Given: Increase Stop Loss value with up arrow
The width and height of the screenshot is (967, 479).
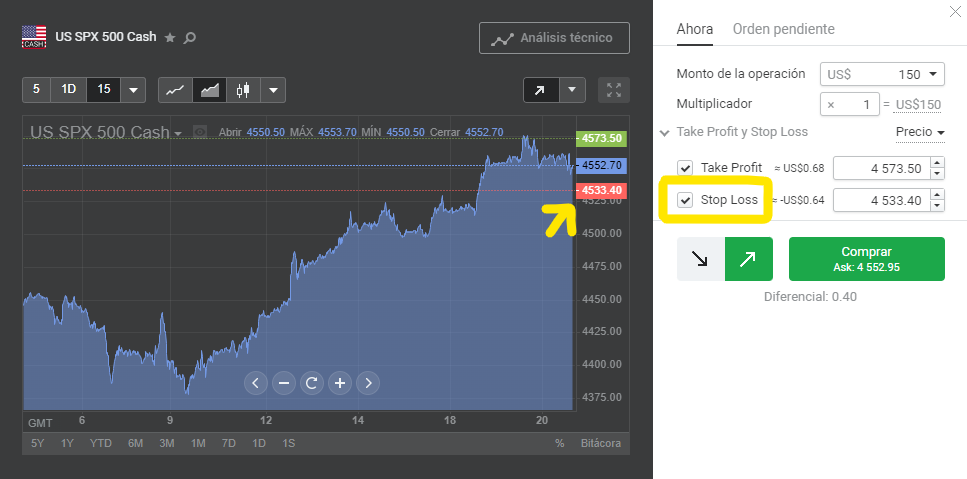Looking at the screenshot, I should pyautogui.click(x=937, y=194).
